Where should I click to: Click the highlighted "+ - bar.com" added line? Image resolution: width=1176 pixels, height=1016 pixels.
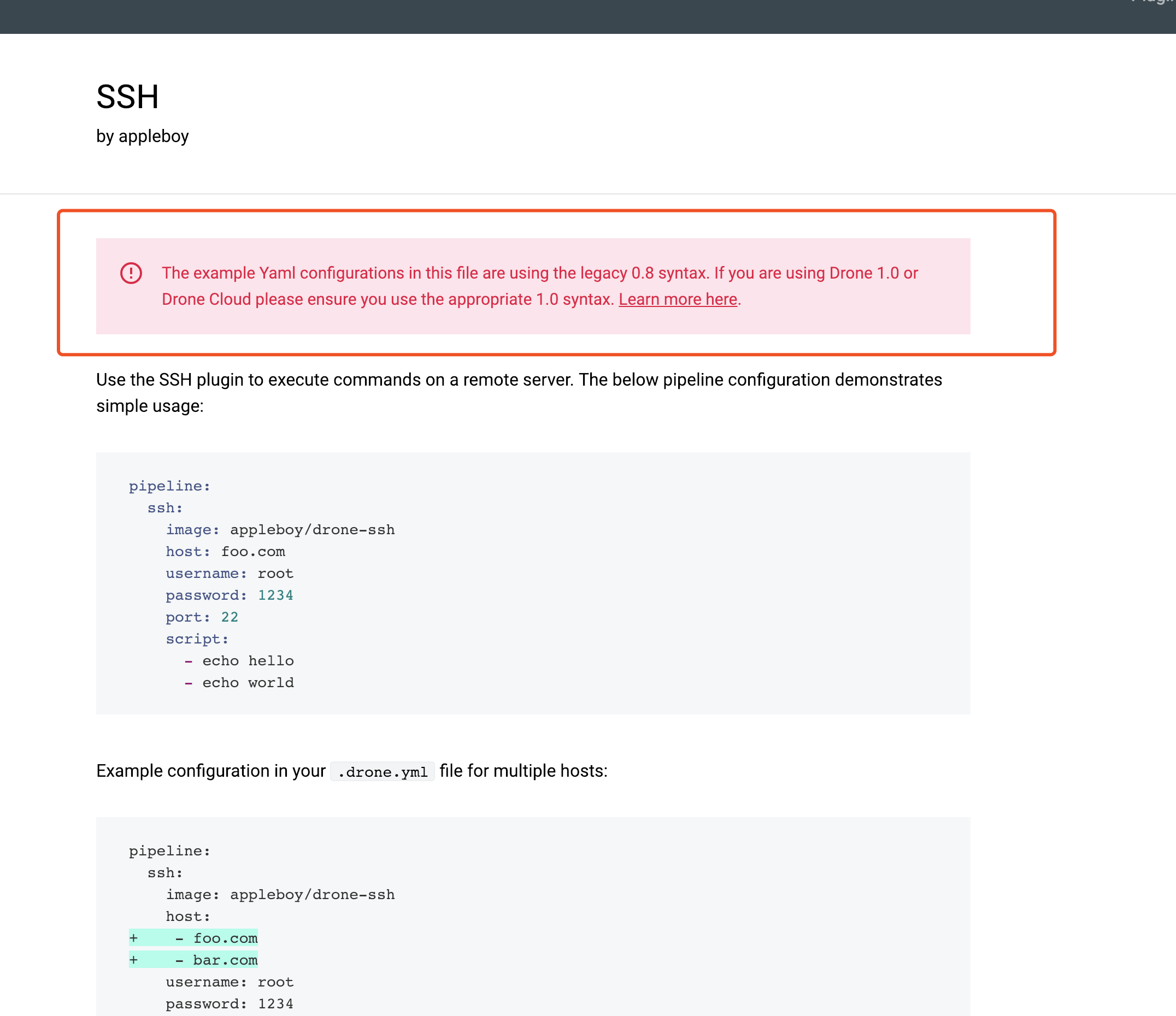pos(193,960)
